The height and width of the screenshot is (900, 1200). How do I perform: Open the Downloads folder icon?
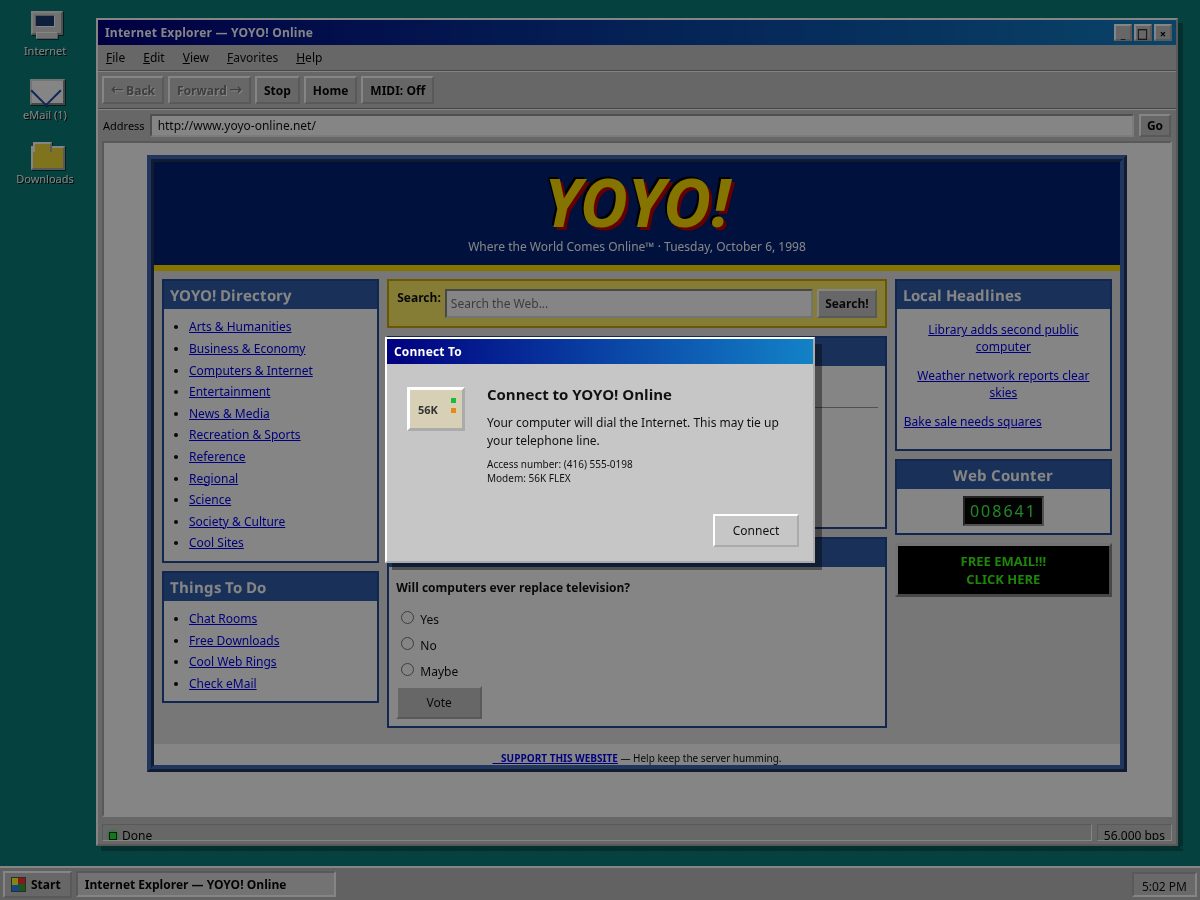45,163
